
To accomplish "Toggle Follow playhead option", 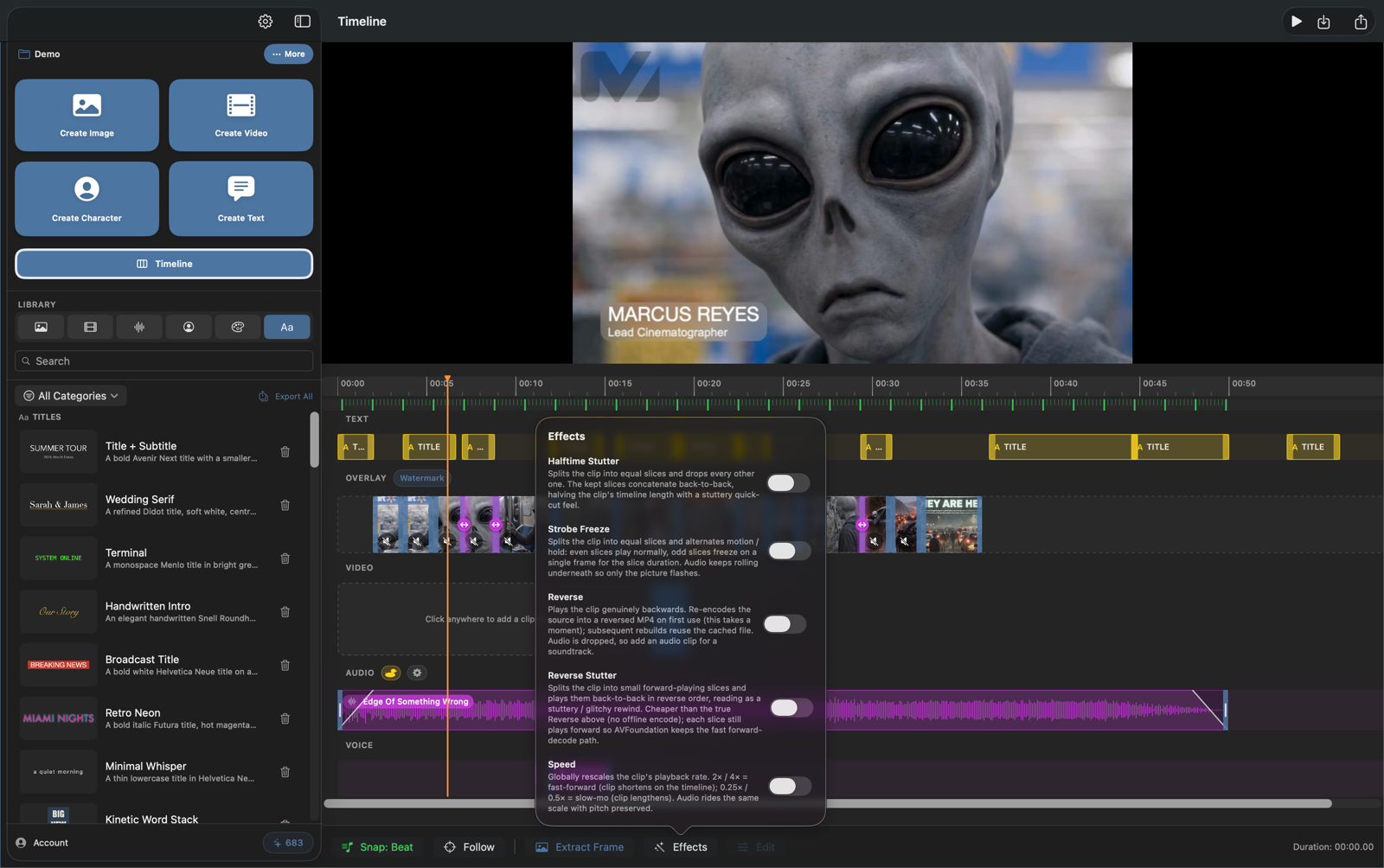I will 470,847.
